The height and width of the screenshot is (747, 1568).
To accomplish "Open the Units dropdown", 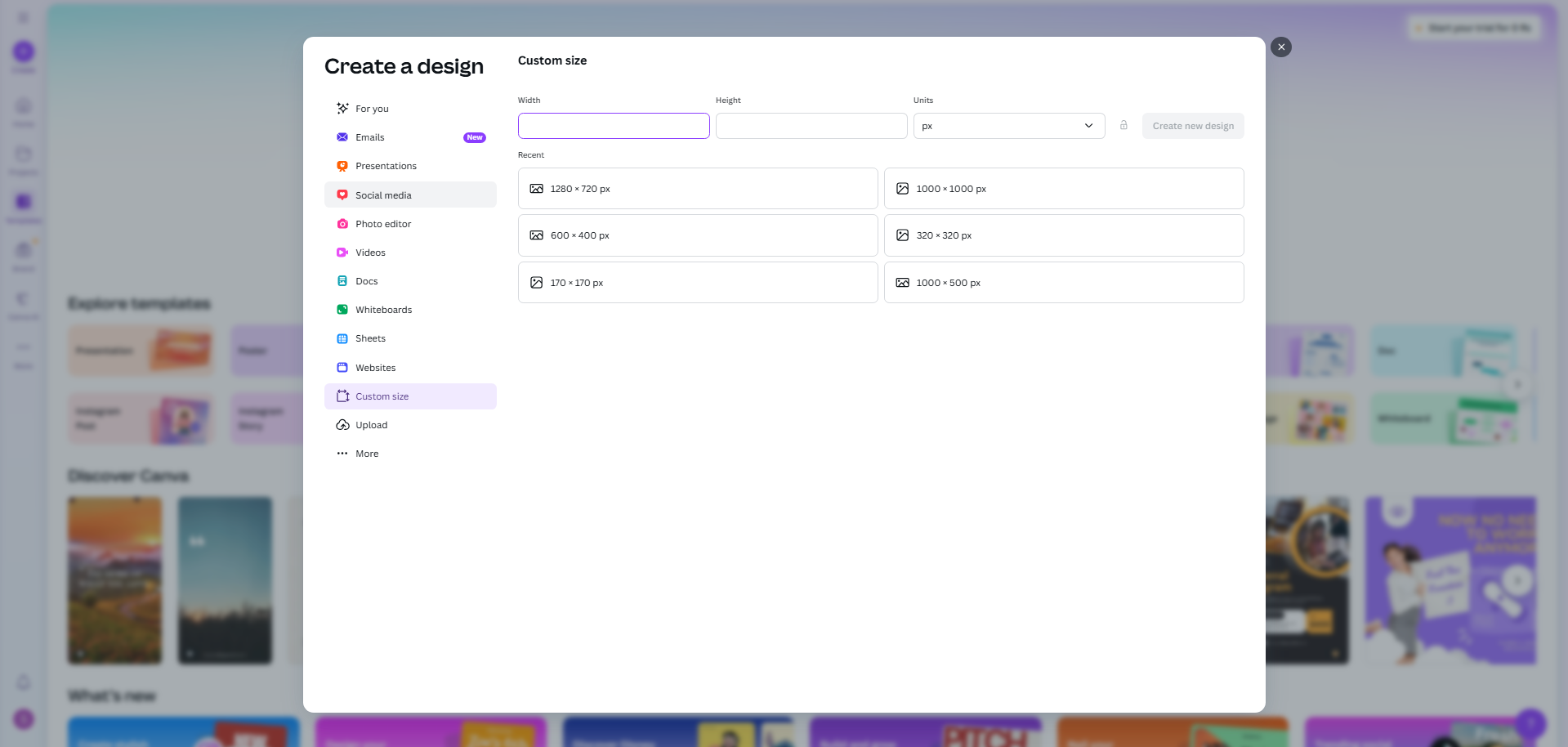I will pos(1008,125).
